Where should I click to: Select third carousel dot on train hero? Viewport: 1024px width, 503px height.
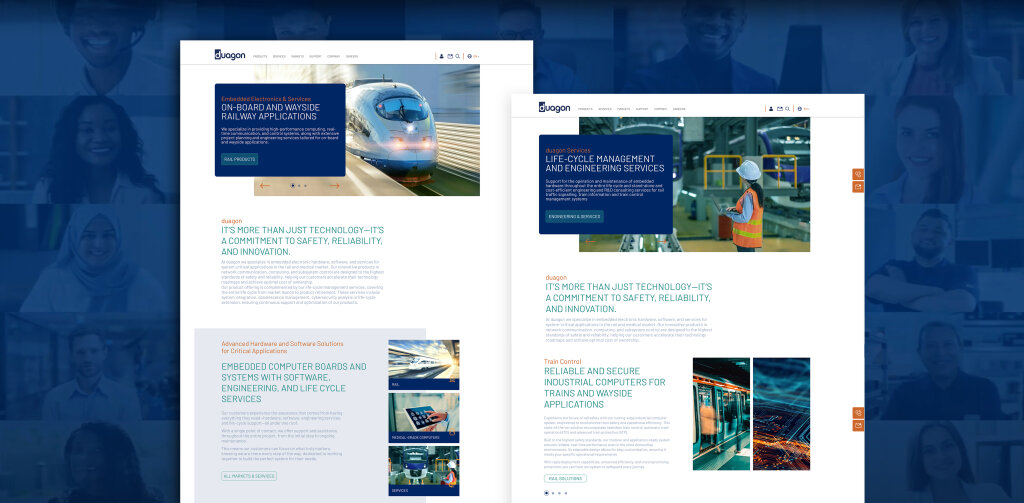pos(305,186)
